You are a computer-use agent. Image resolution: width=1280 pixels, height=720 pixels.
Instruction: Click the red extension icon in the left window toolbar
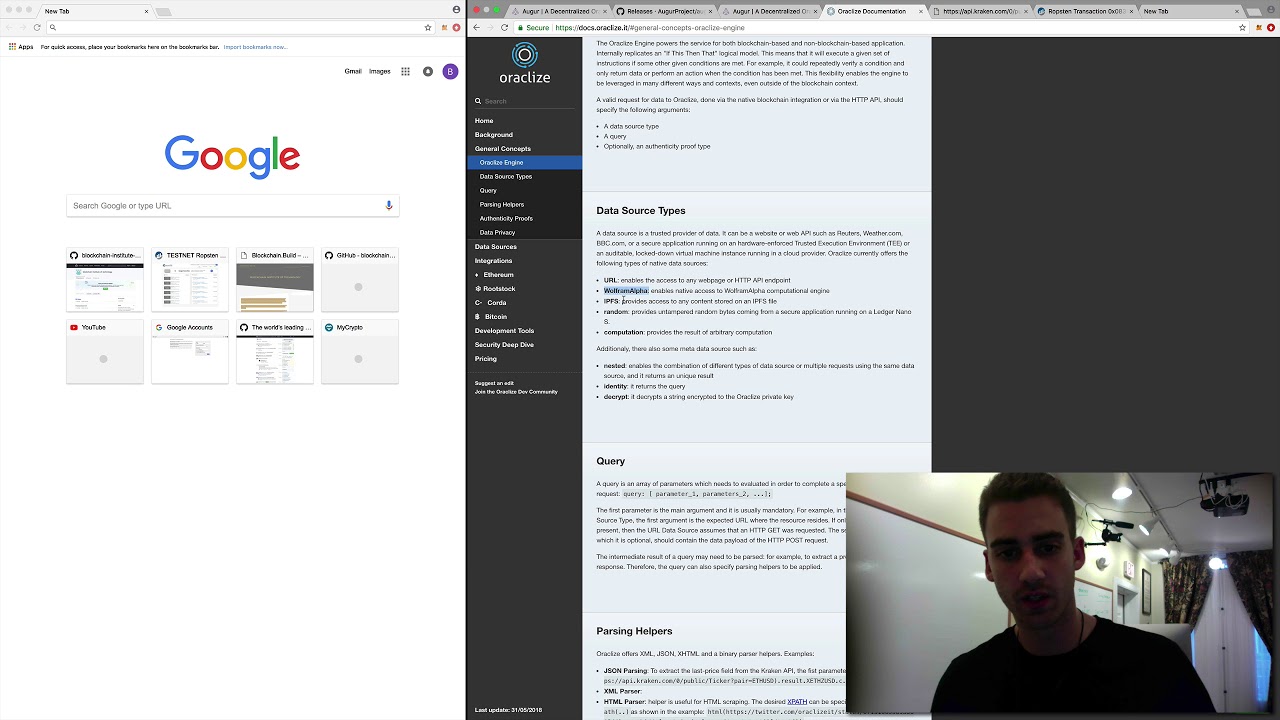456,27
